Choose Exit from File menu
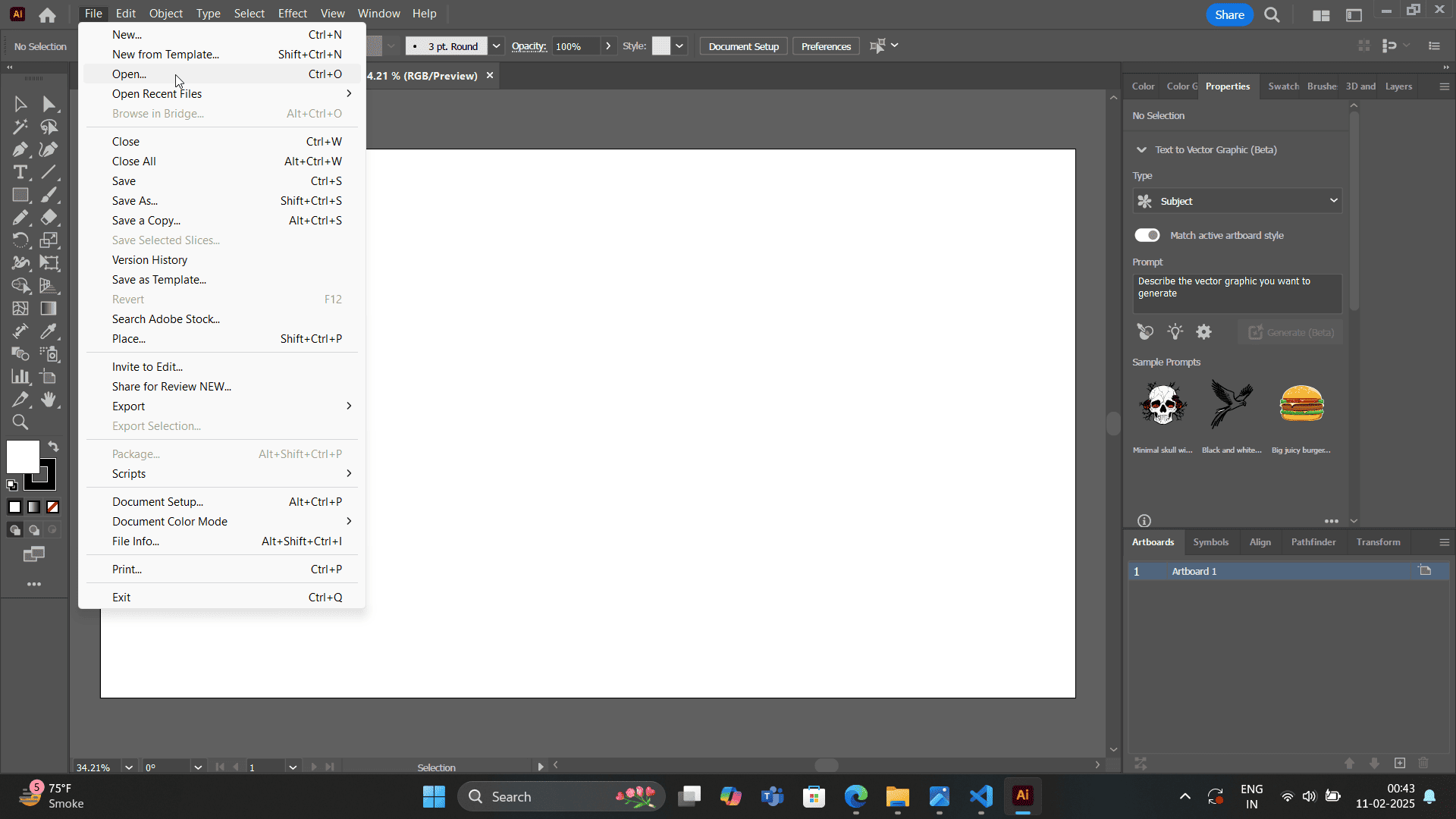The image size is (1456, 819). coord(221,598)
